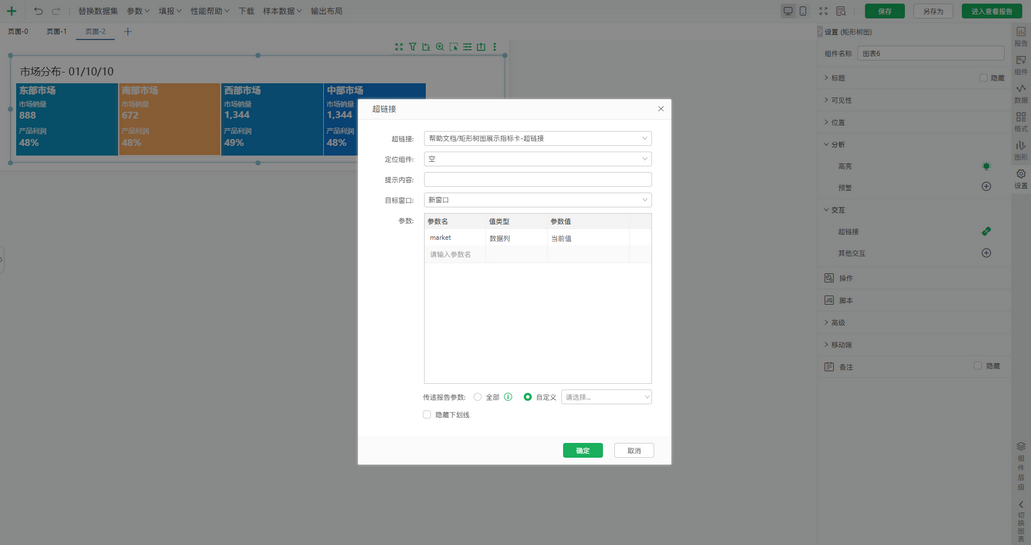Open the 数据 panel in right sidebar
Image resolution: width=1031 pixels, height=545 pixels.
point(1020,93)
